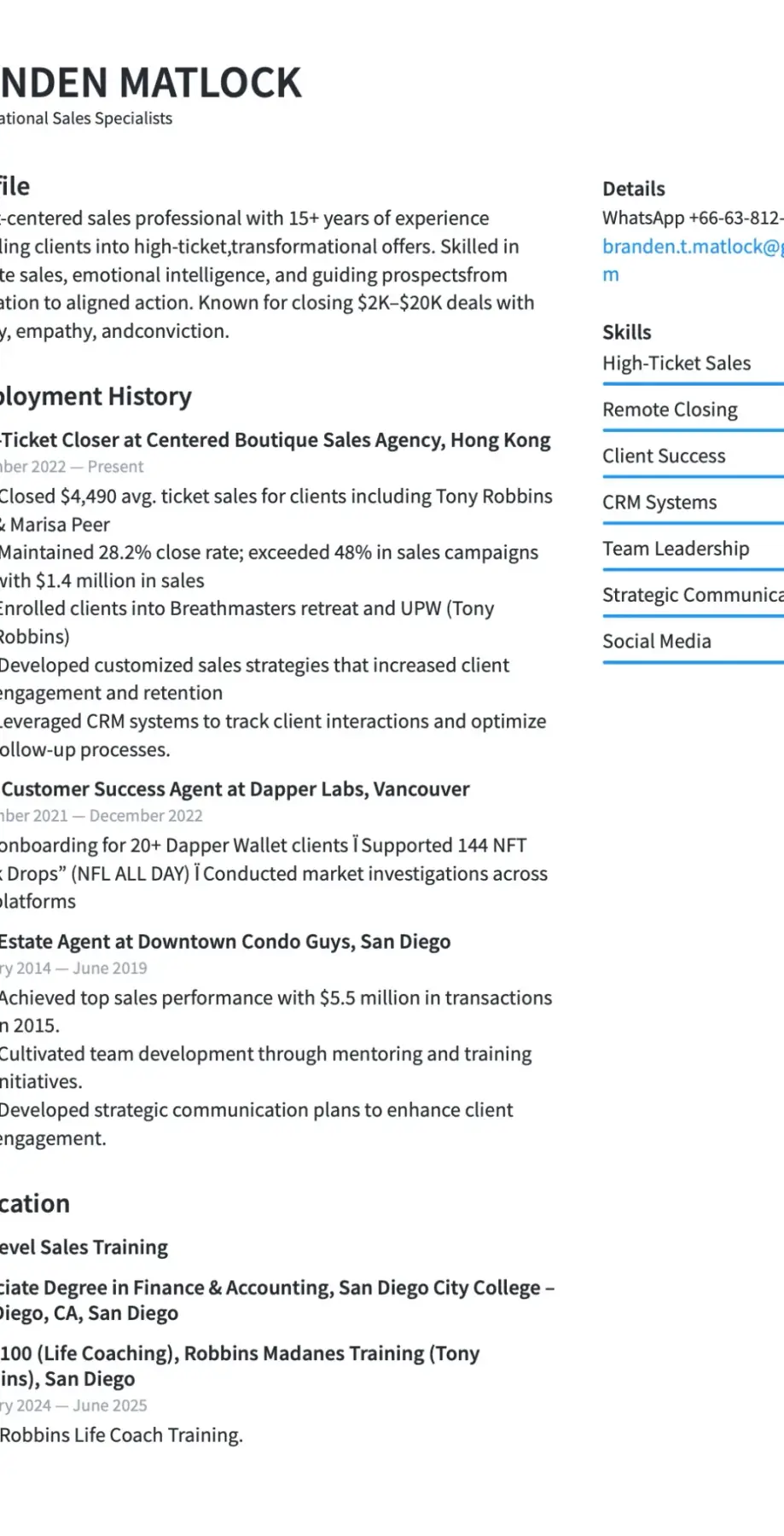Select the Social Media skill label
784x1536 pixels.
[657, 642]
